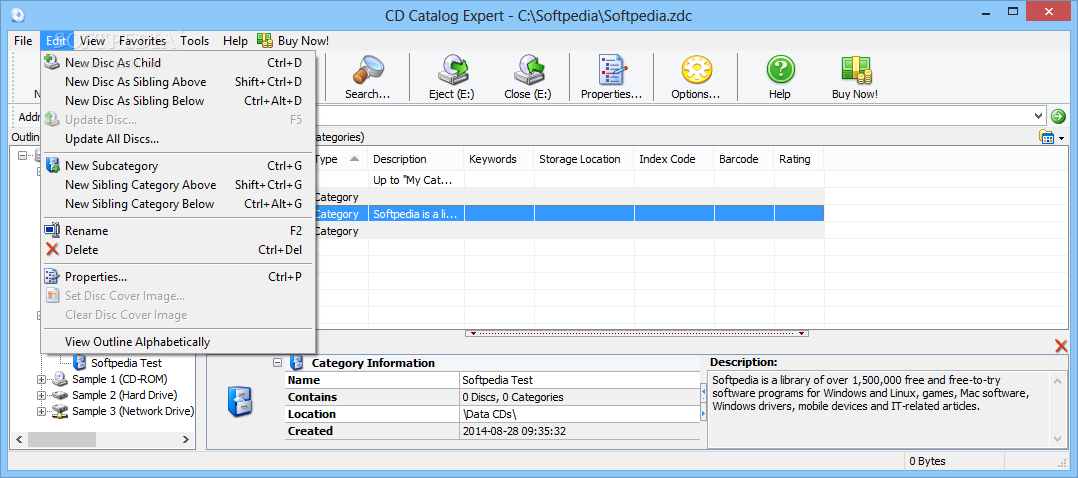Choose New Sibling Category Below
1078x478 pixels.
[x=177, y=204]
